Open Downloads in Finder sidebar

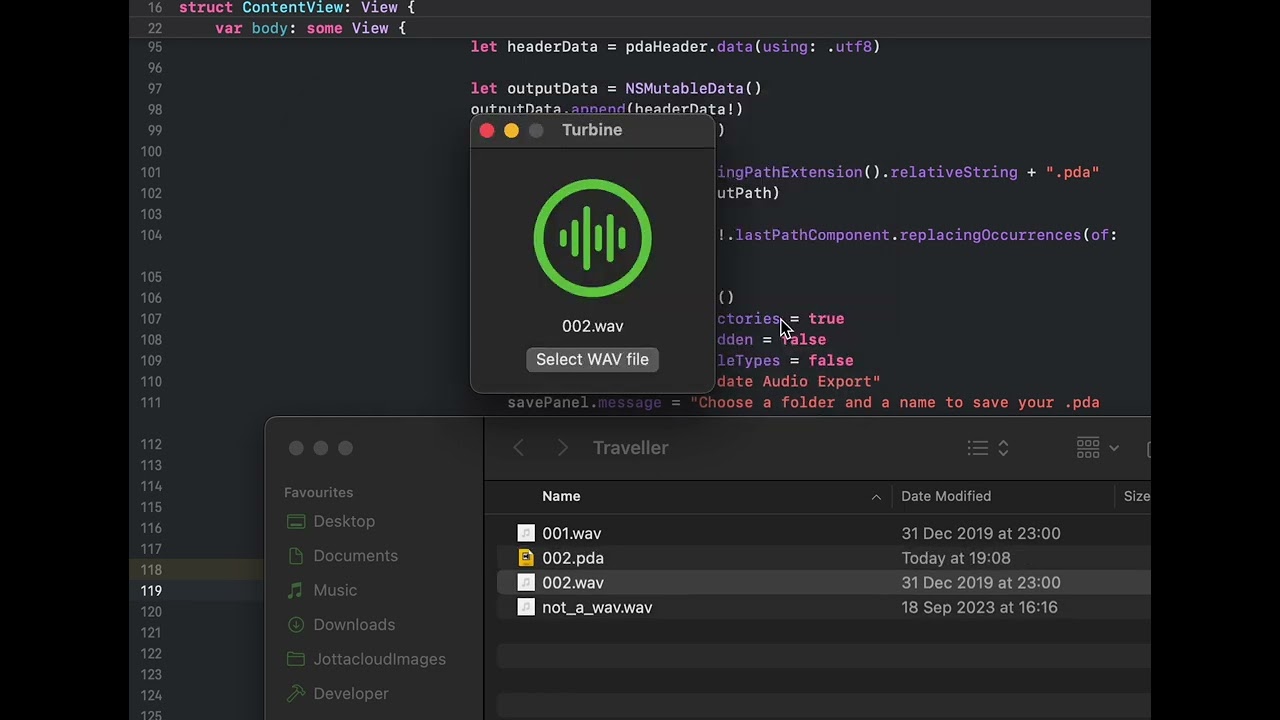pyautogui.click(x=354, y=625)
